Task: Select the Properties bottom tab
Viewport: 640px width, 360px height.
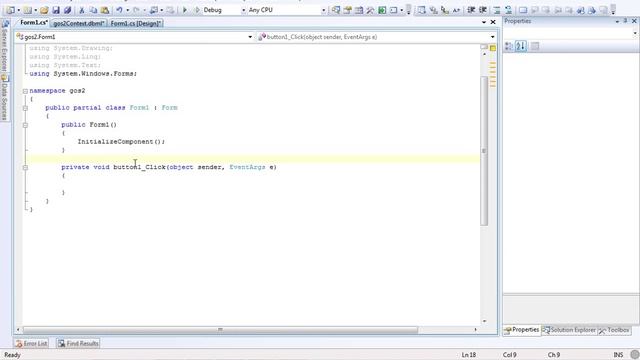Action: tap(522, 330)
